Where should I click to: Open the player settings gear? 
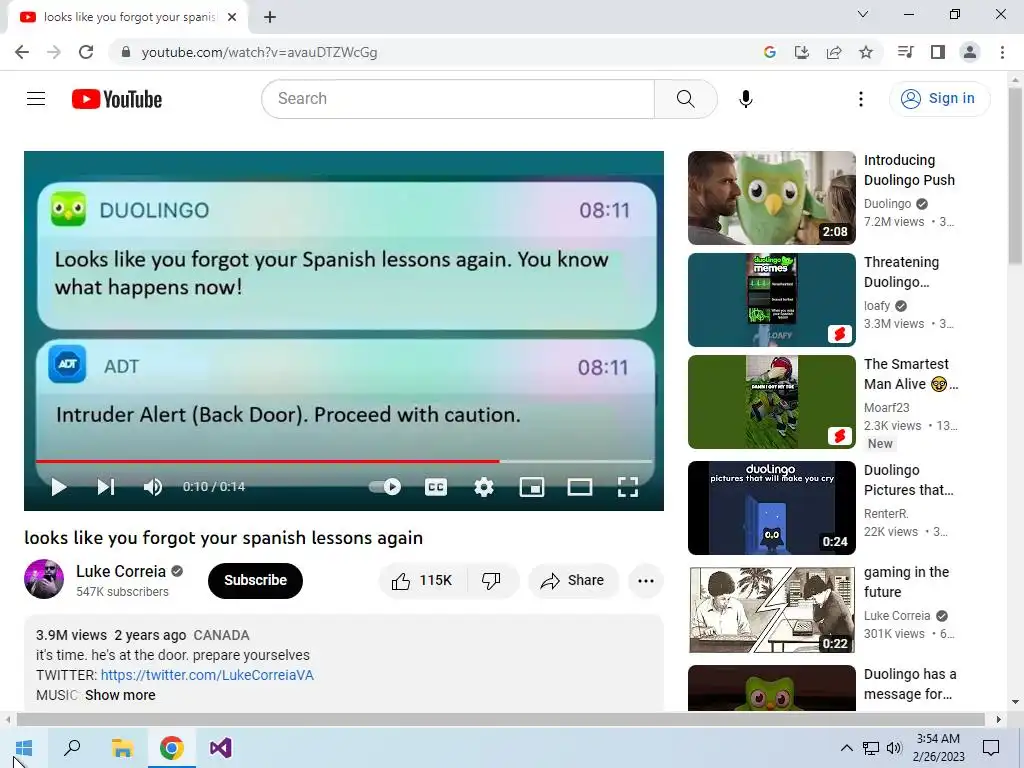(x=484, y=487)
